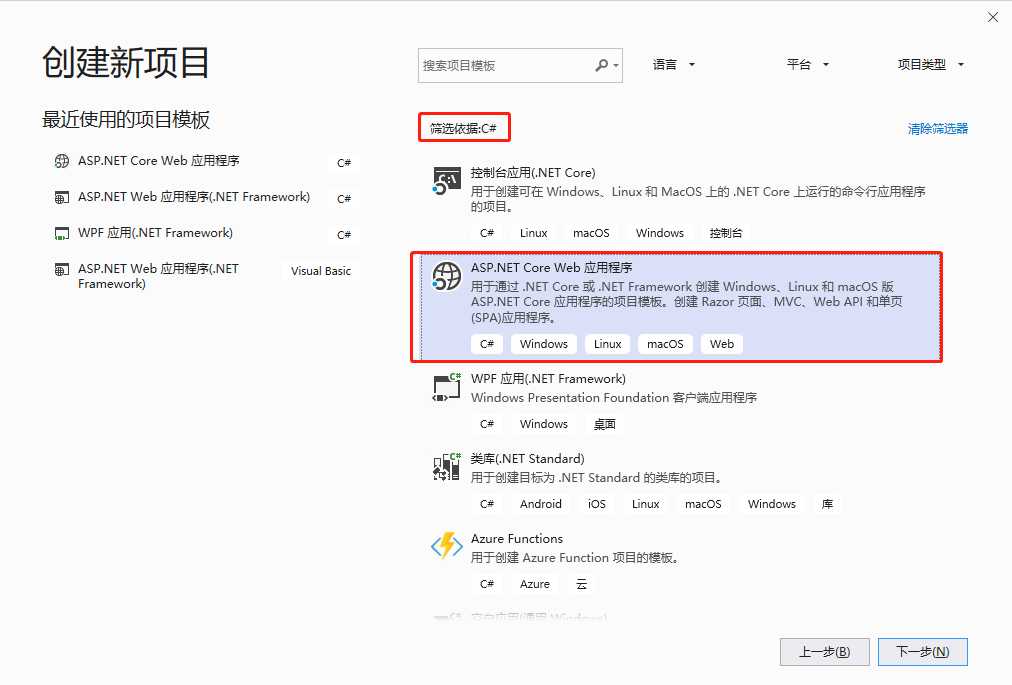Viewport: 1012px width, 685px height.
Task: Open the 平台 platform filter dropdown
Action: pyautogui.click(x=807, y=65)
